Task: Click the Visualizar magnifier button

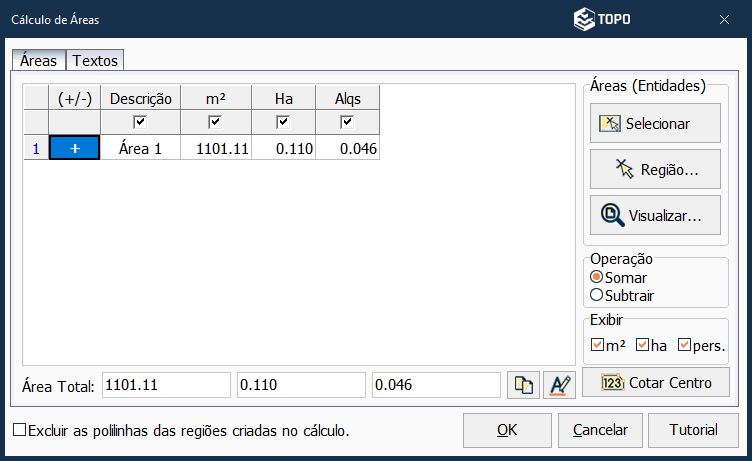Action: coord(655,215)
